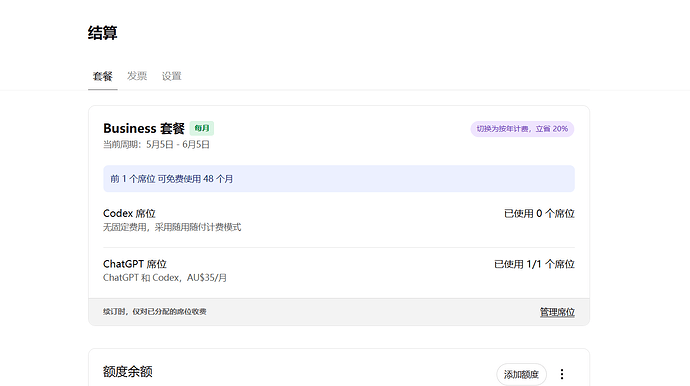Click the 续订时 renewal note text
The image size is (690, 386).
tap(155, 312)
